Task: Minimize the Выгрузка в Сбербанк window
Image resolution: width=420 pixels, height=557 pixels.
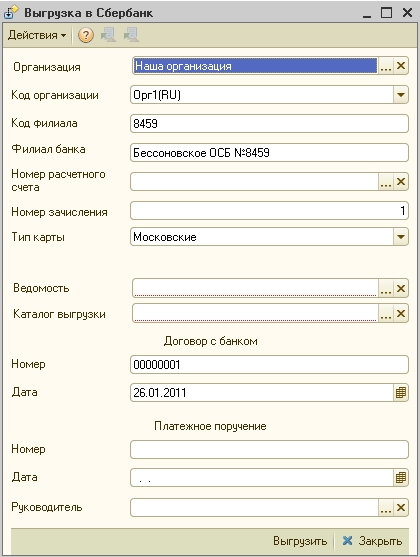Action: 367,13
